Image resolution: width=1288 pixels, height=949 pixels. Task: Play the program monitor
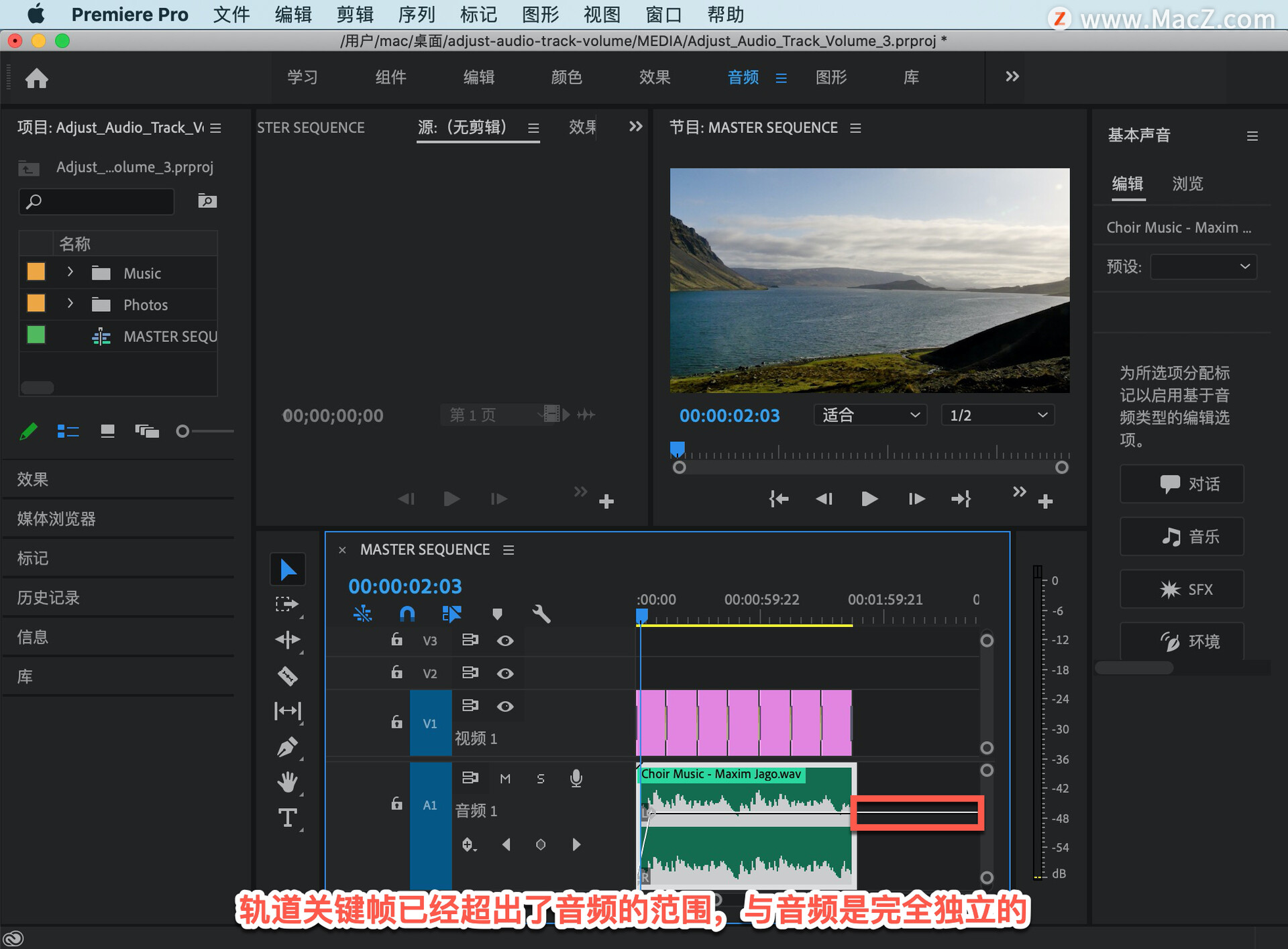tap(869, 499)
